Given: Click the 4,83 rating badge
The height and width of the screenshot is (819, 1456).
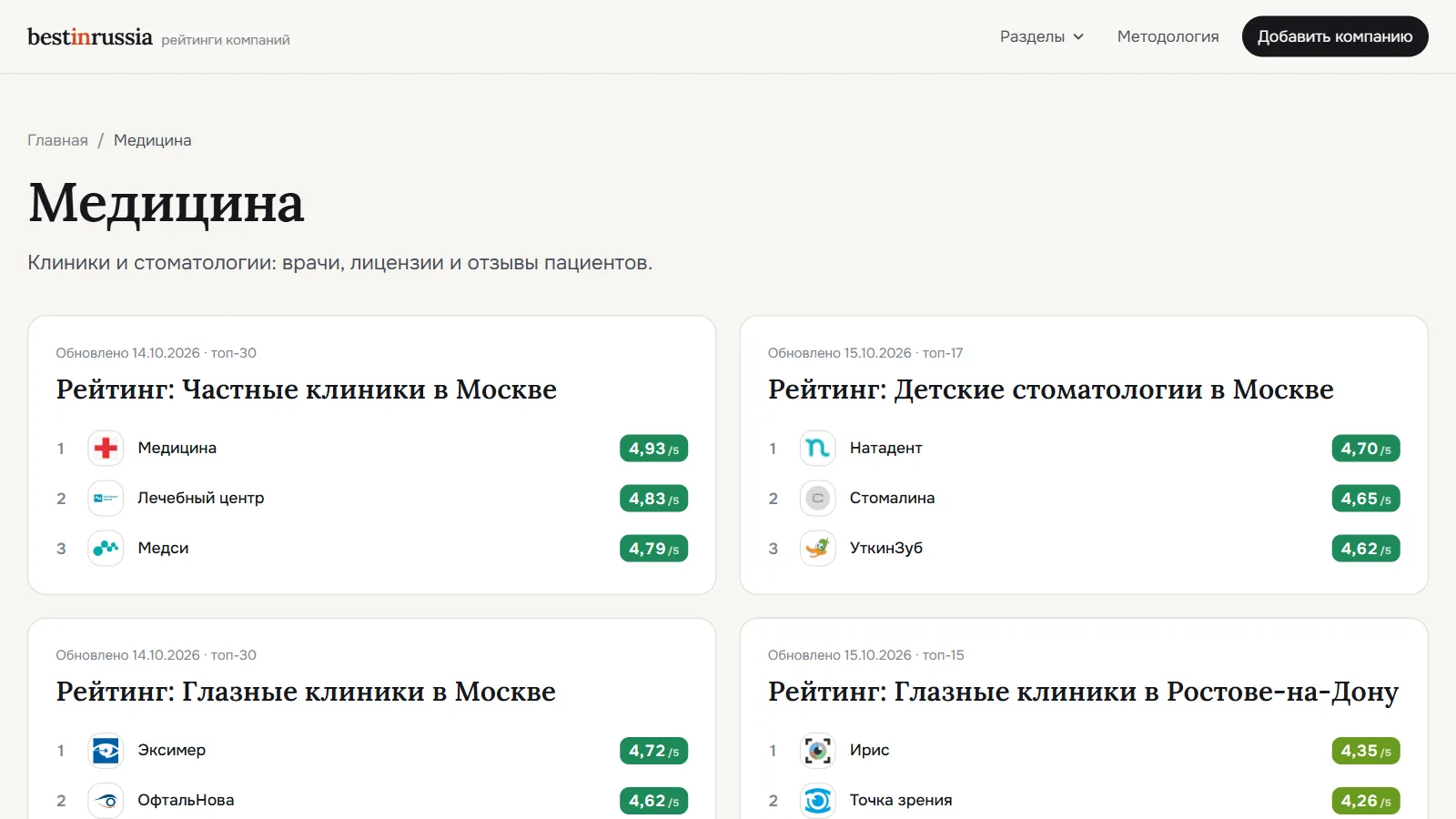Looking at the screenshot, I should click(x=653, y=499).
